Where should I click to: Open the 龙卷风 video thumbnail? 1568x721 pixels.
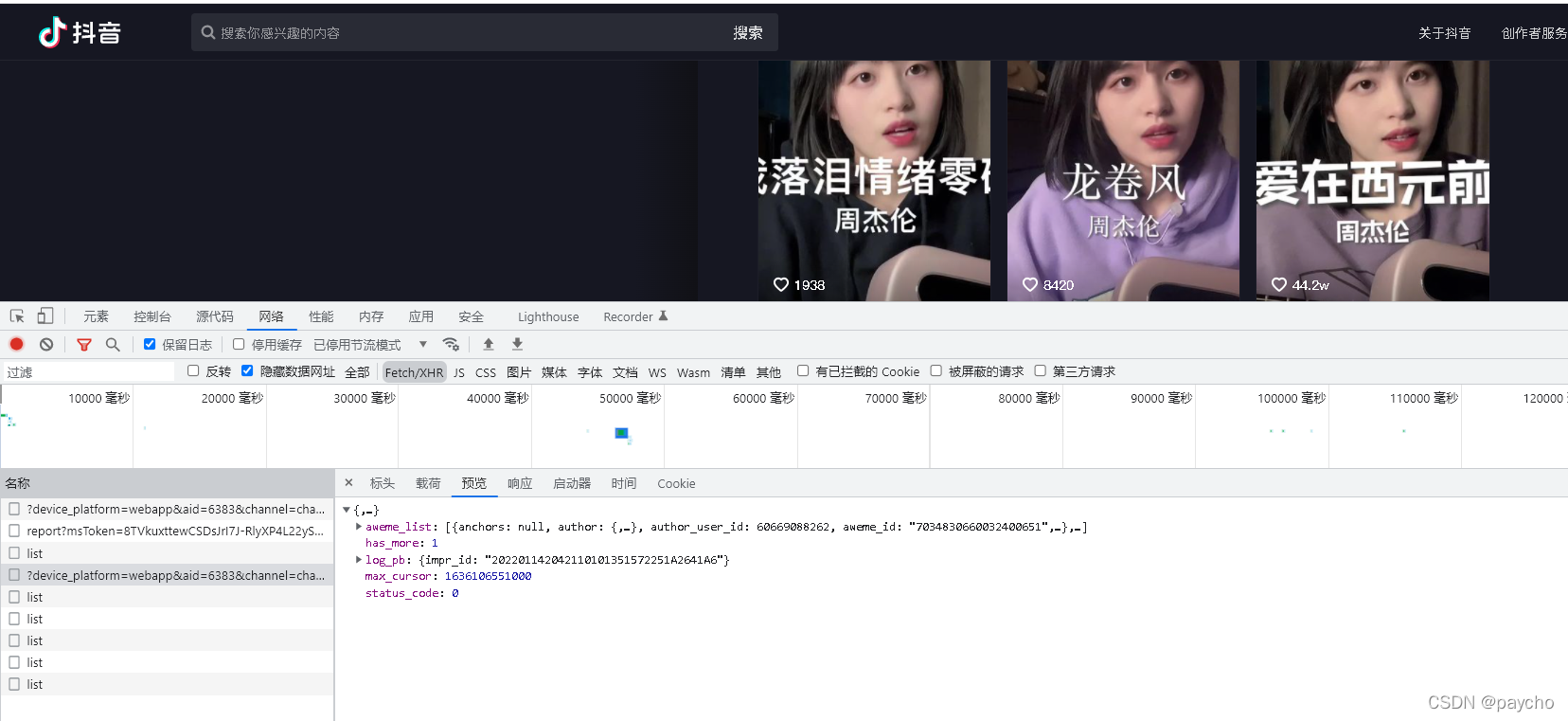[x=1123, y=181]
